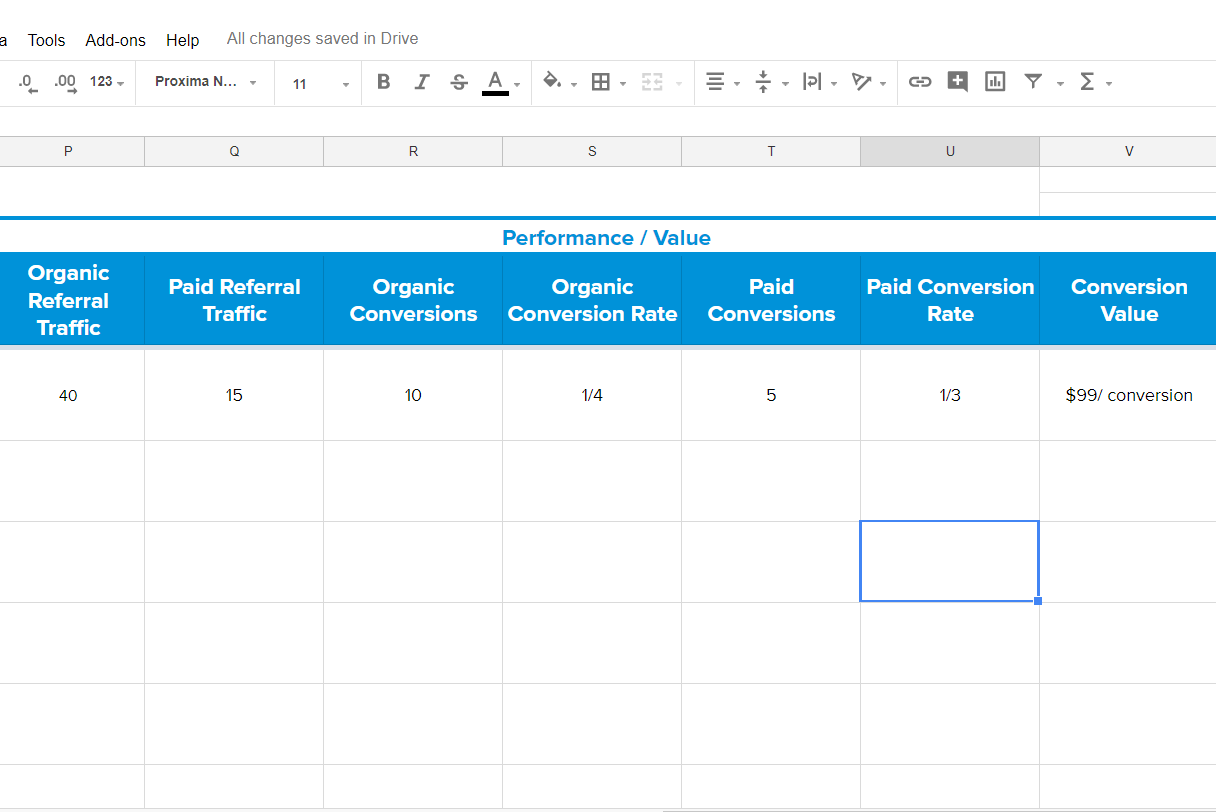Click the vertical align icon
The image size is (1216, 812).
point(763,82)
